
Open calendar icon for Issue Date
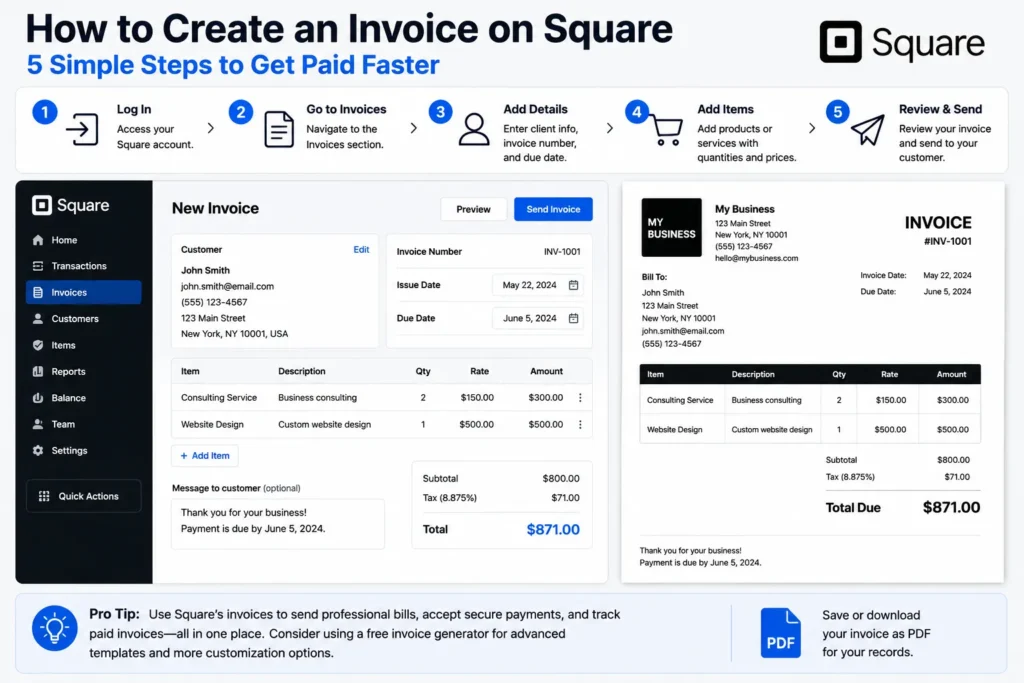pyautogui.click(x=573, y=285)
